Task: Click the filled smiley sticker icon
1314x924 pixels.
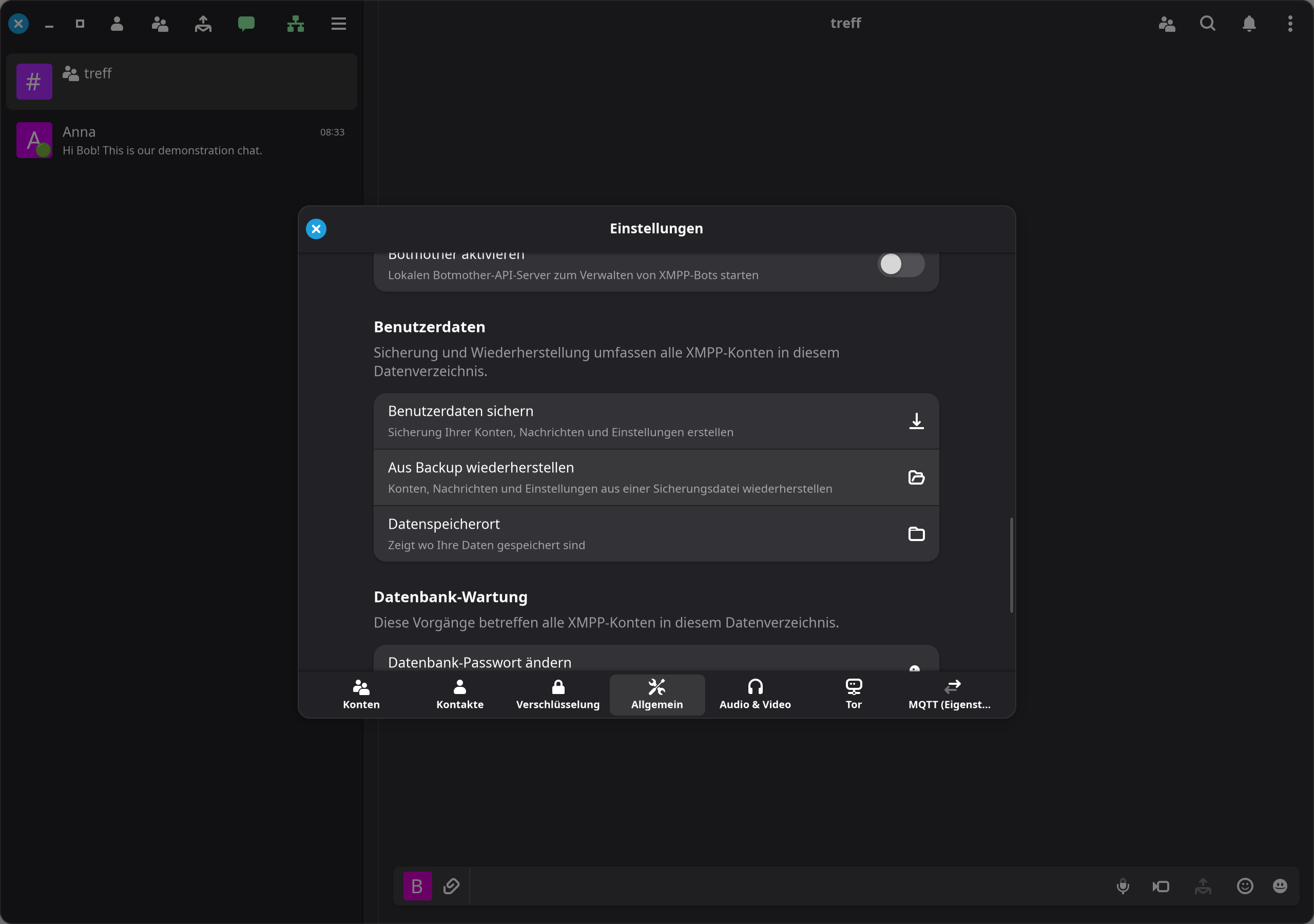Action: [1280, 886]
